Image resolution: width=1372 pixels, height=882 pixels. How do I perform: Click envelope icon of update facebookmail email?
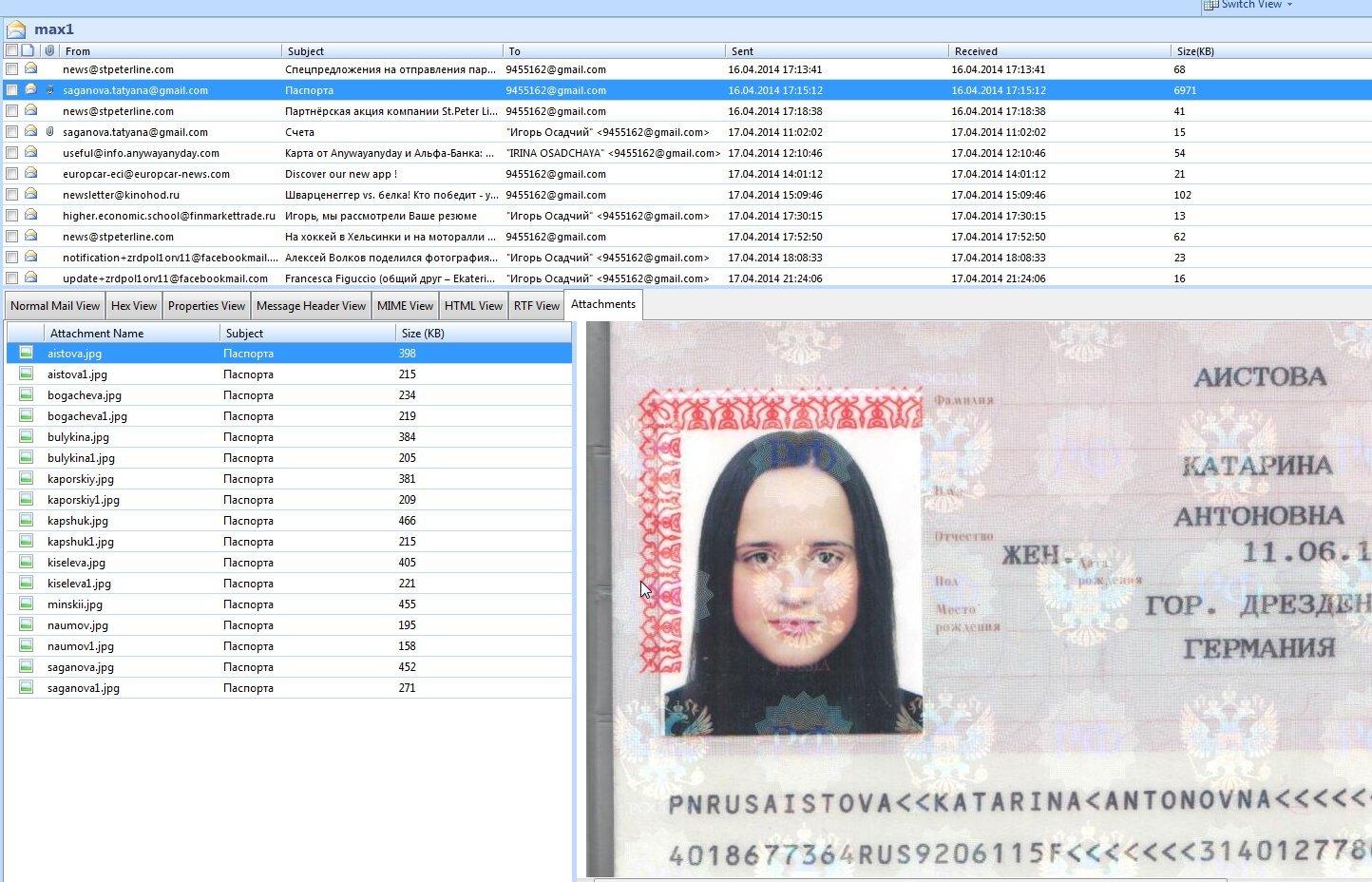30,278
